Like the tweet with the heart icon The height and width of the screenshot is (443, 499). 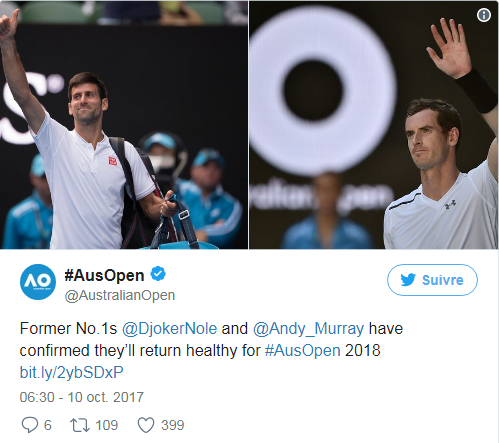click(146, 425)
